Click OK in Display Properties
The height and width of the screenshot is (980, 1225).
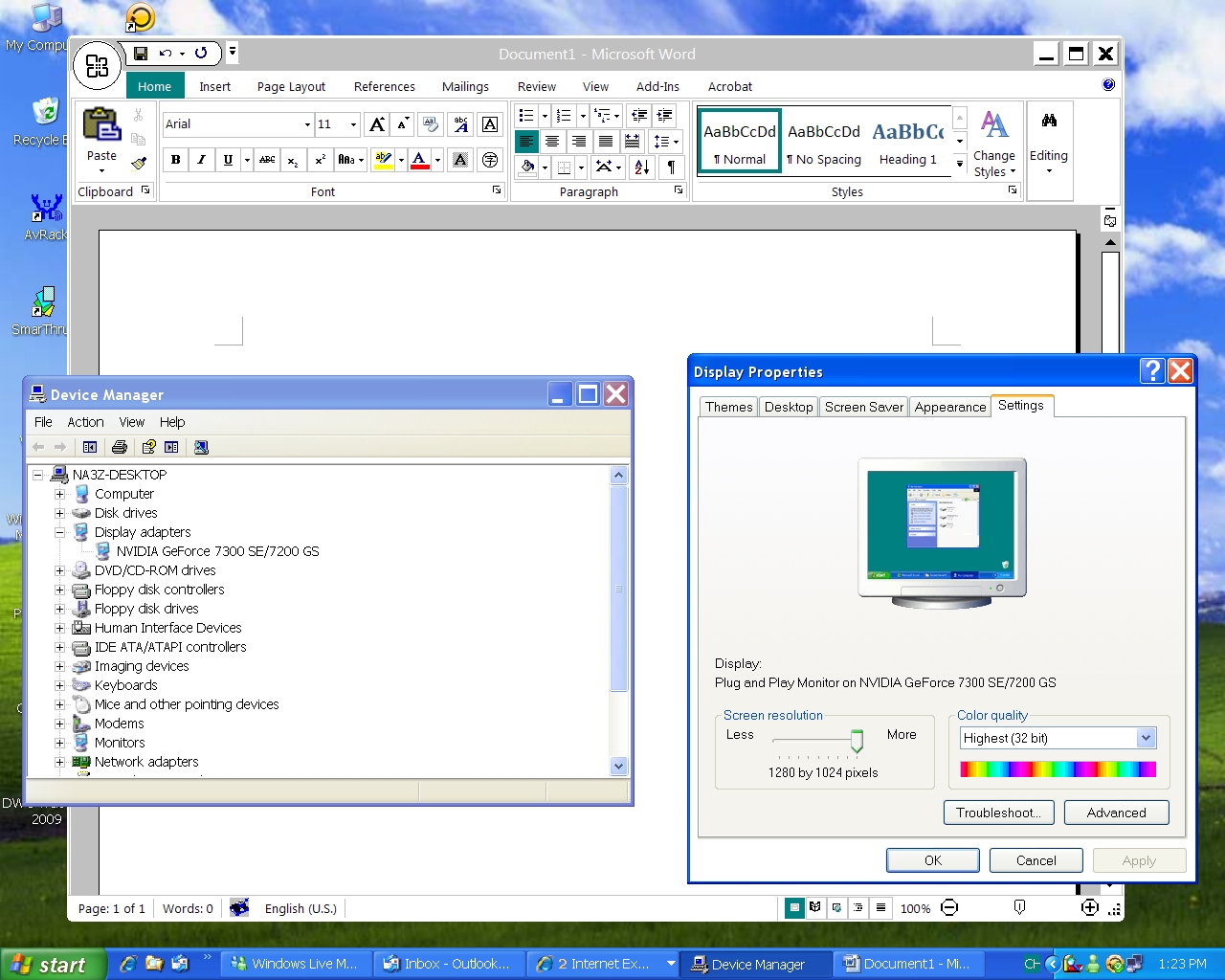(x=933, y=860)
